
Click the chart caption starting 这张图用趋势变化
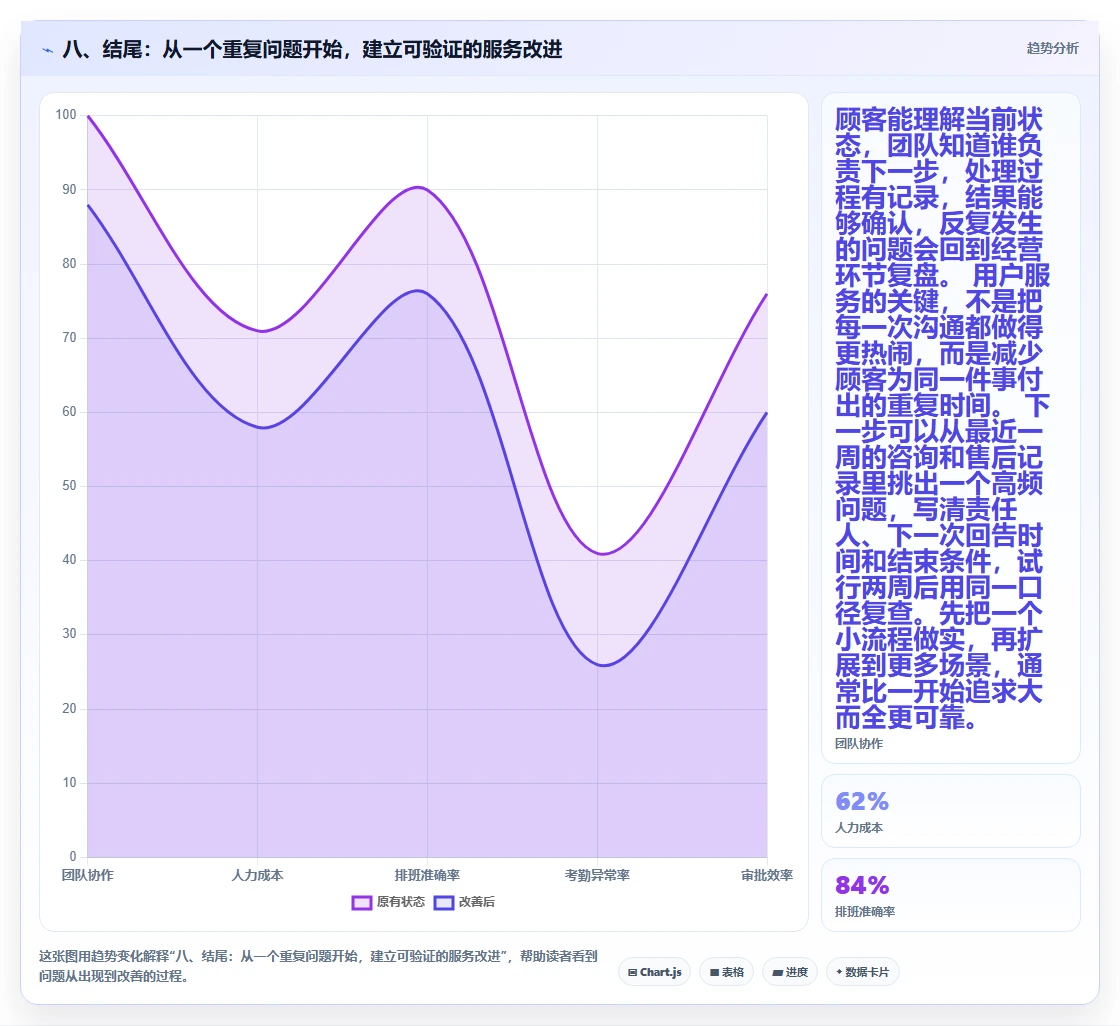[318, 966]
